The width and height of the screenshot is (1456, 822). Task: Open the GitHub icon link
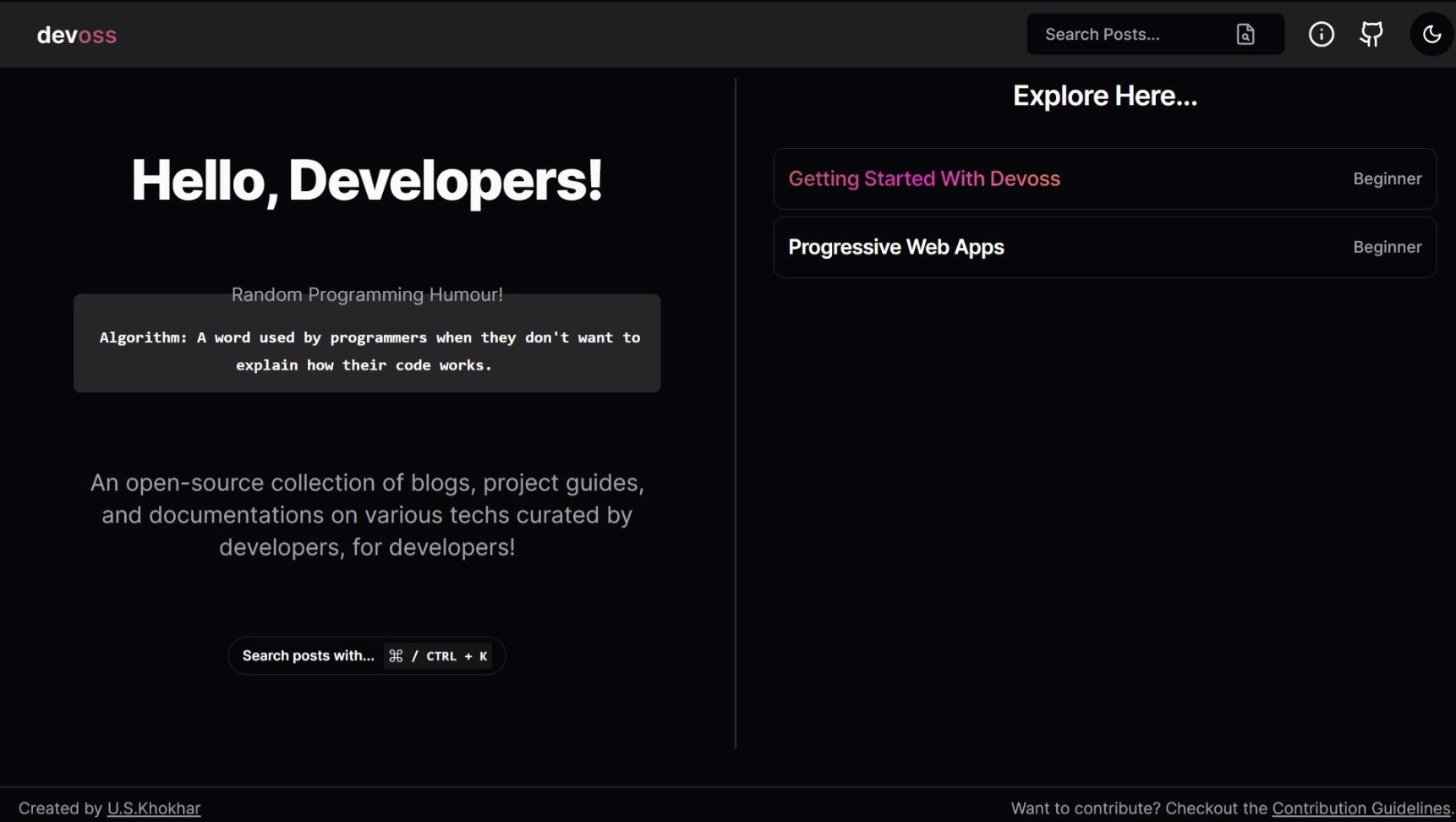click(1371, 34)
